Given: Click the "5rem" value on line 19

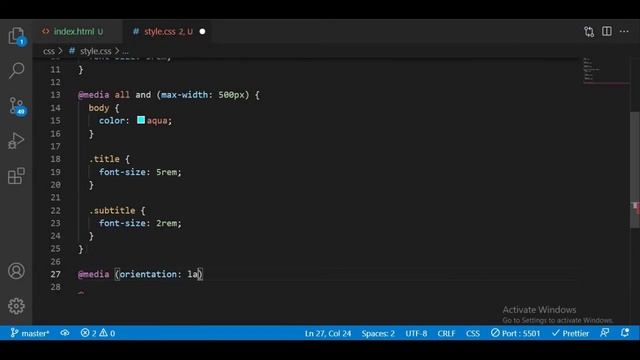Looking at the screenshot, I should 167,172.
